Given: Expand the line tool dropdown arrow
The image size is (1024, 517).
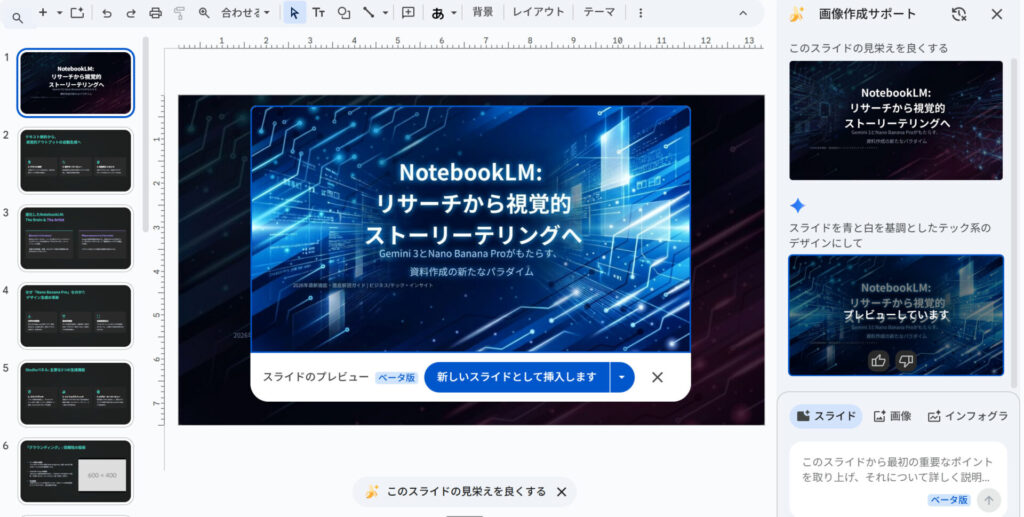Looking at the screenshot, I should click(x=385, y=12).
